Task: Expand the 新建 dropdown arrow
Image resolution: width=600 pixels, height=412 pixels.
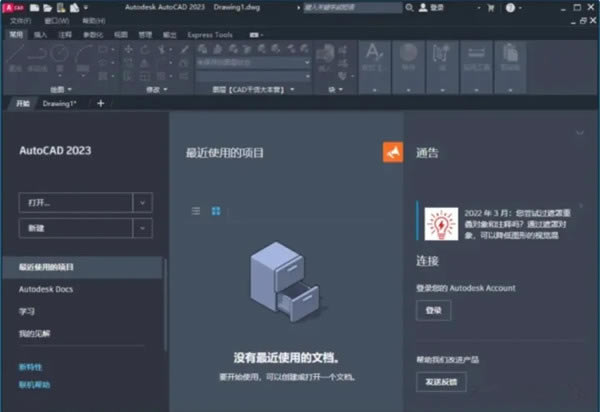Action: pyautogui.click(x=142, y=228)
